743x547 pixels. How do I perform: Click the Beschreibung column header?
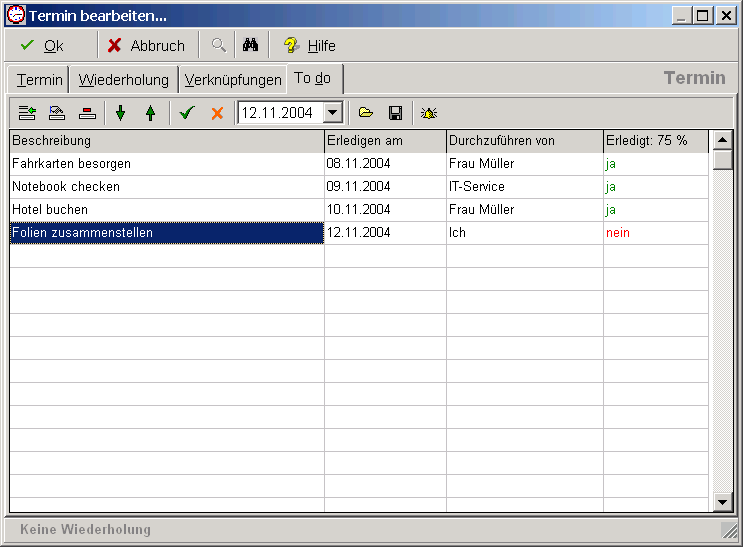(x=167, y=141)
